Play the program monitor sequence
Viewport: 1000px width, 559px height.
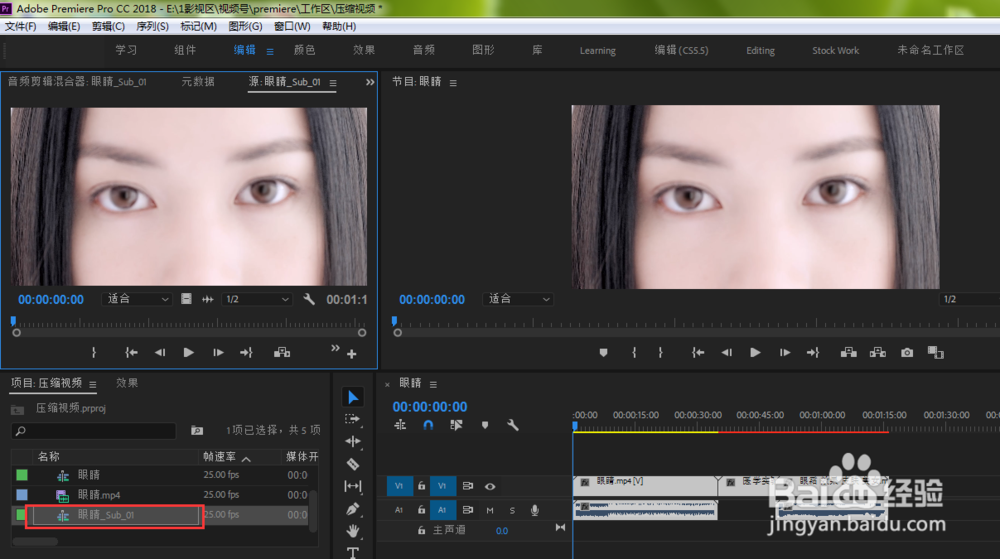pyautogui.click(x=755, y=352)
